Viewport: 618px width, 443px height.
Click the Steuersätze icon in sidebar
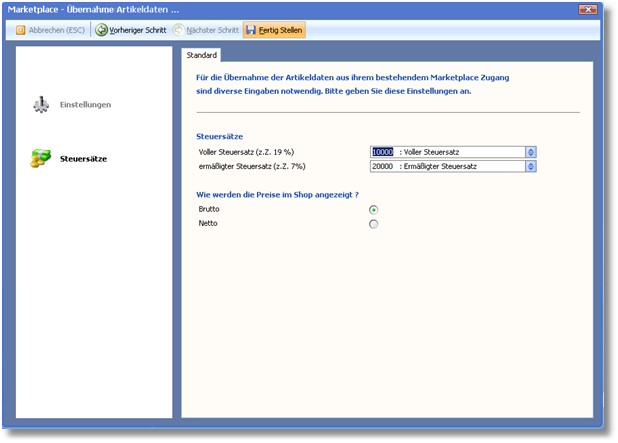coord(40,158)
